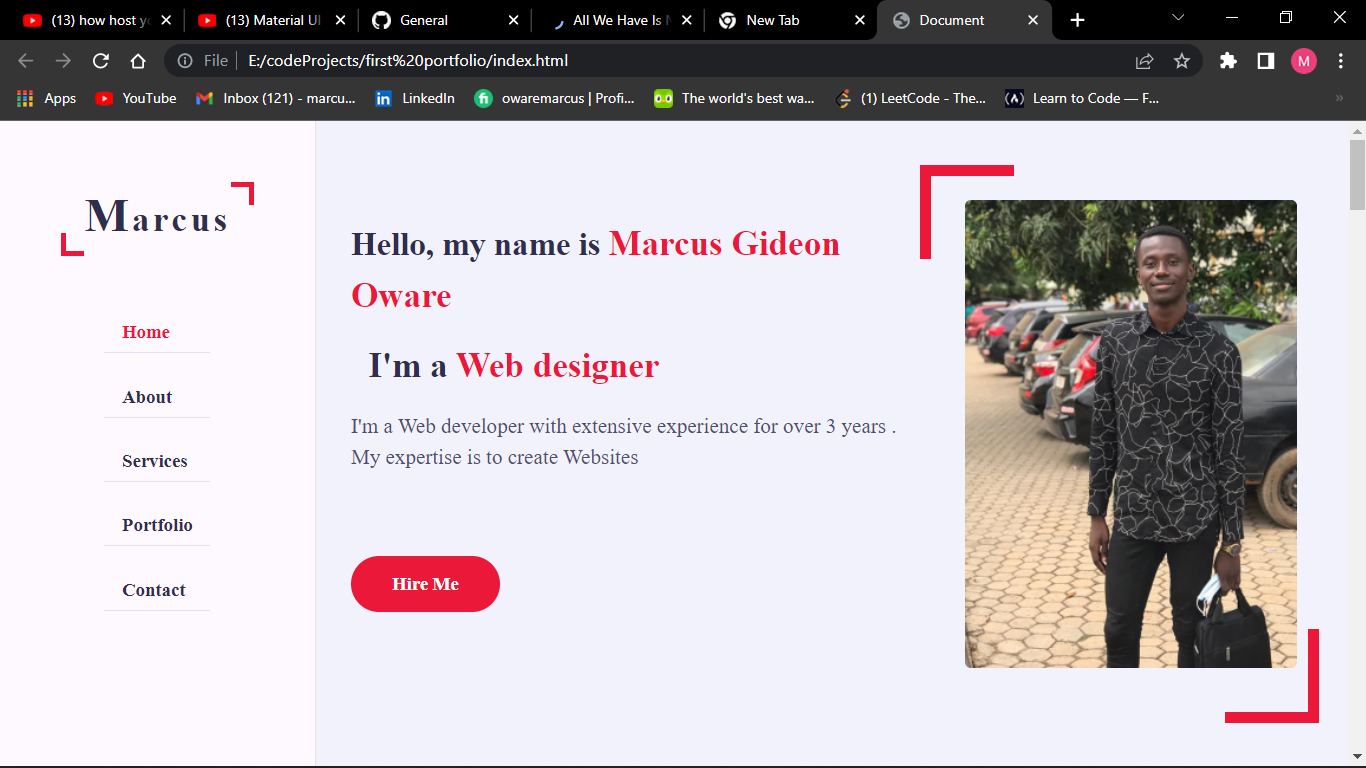1366x768 pixels.
Task: Open the Extensions puzzle icon
Action: (1228, 60)
